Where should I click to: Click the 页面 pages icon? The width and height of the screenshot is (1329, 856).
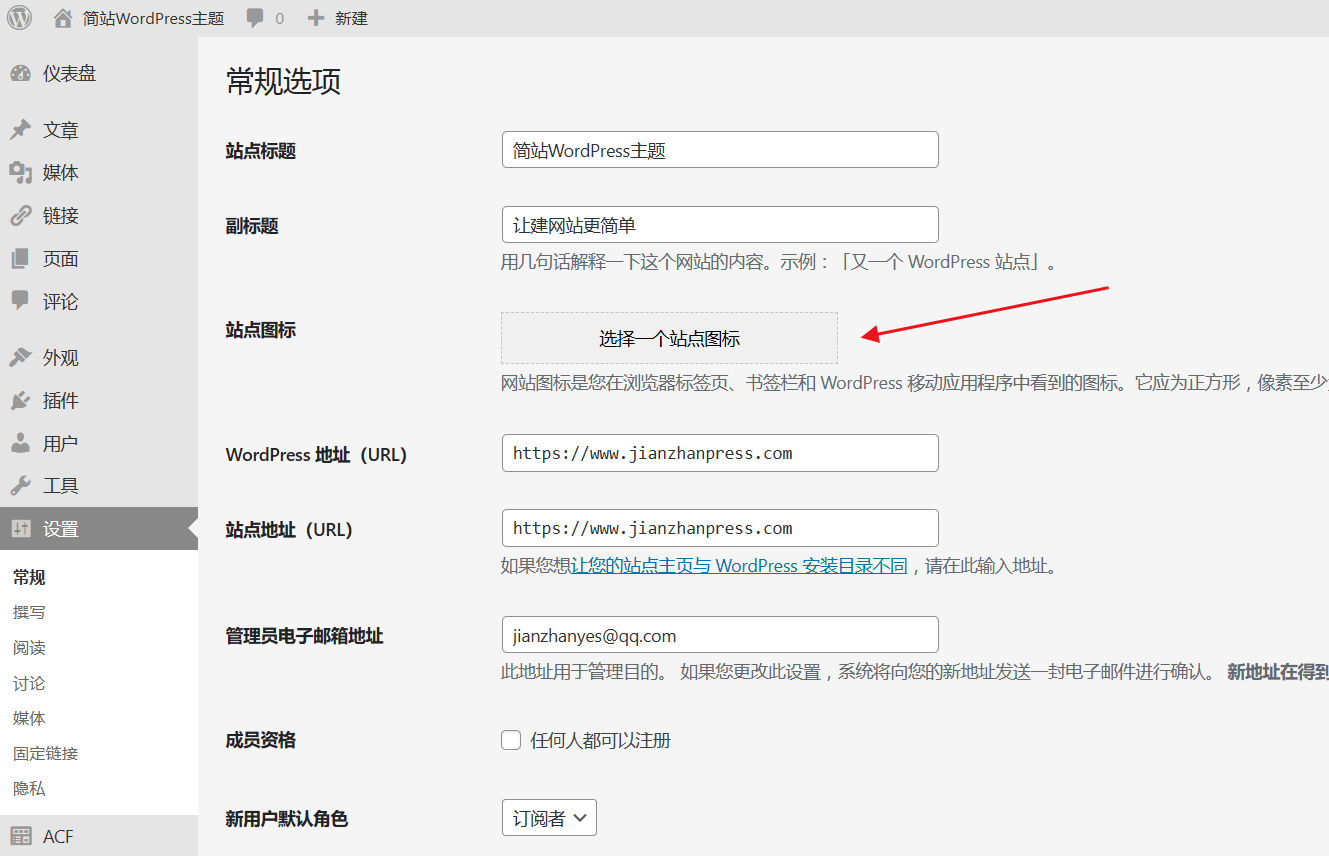point(20,259)
